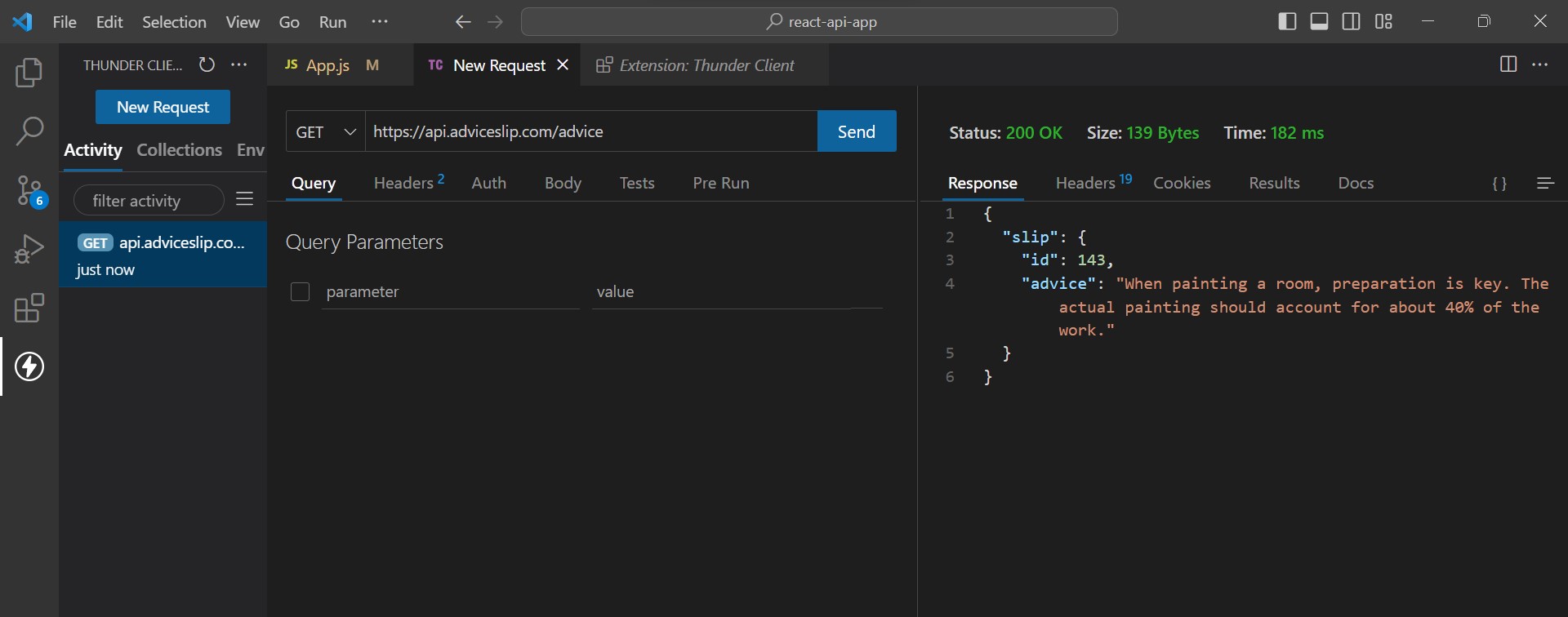The image size is (1568, 617).
Task: Click the filter activity search box
Action: point(149,201)
